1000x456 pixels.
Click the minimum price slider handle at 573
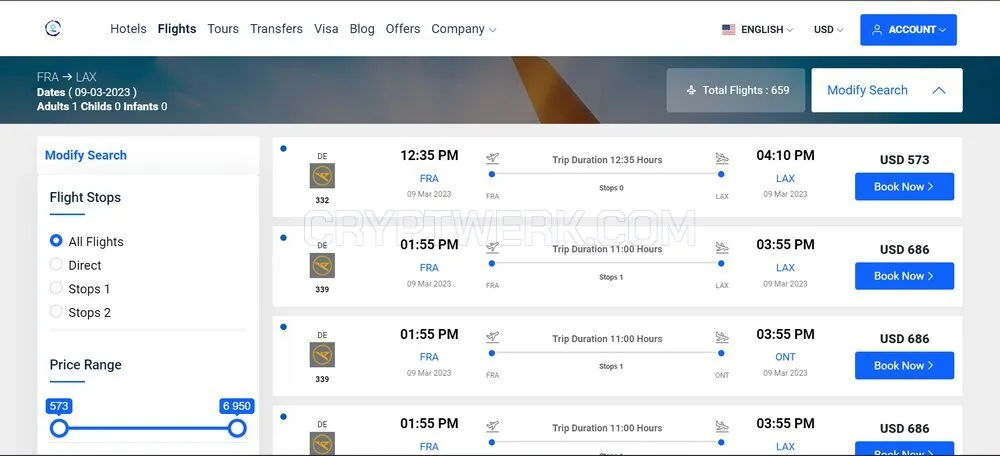click(x=59, y=428)
